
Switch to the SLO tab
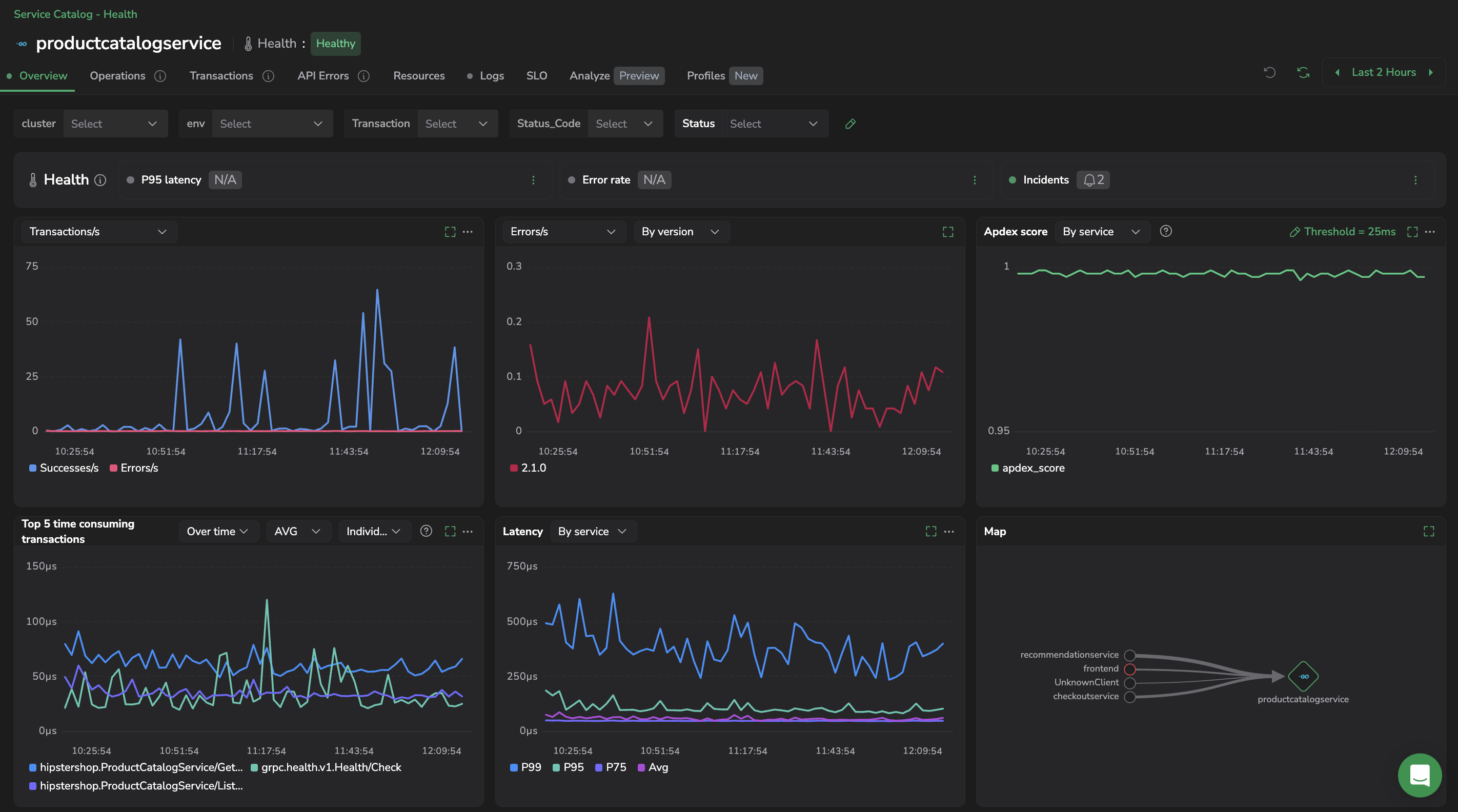coord(537,76)
